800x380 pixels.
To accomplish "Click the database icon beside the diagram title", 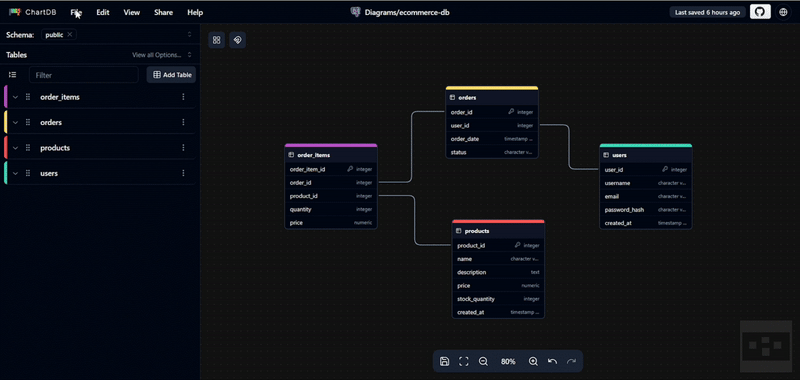I will (356, 12).
